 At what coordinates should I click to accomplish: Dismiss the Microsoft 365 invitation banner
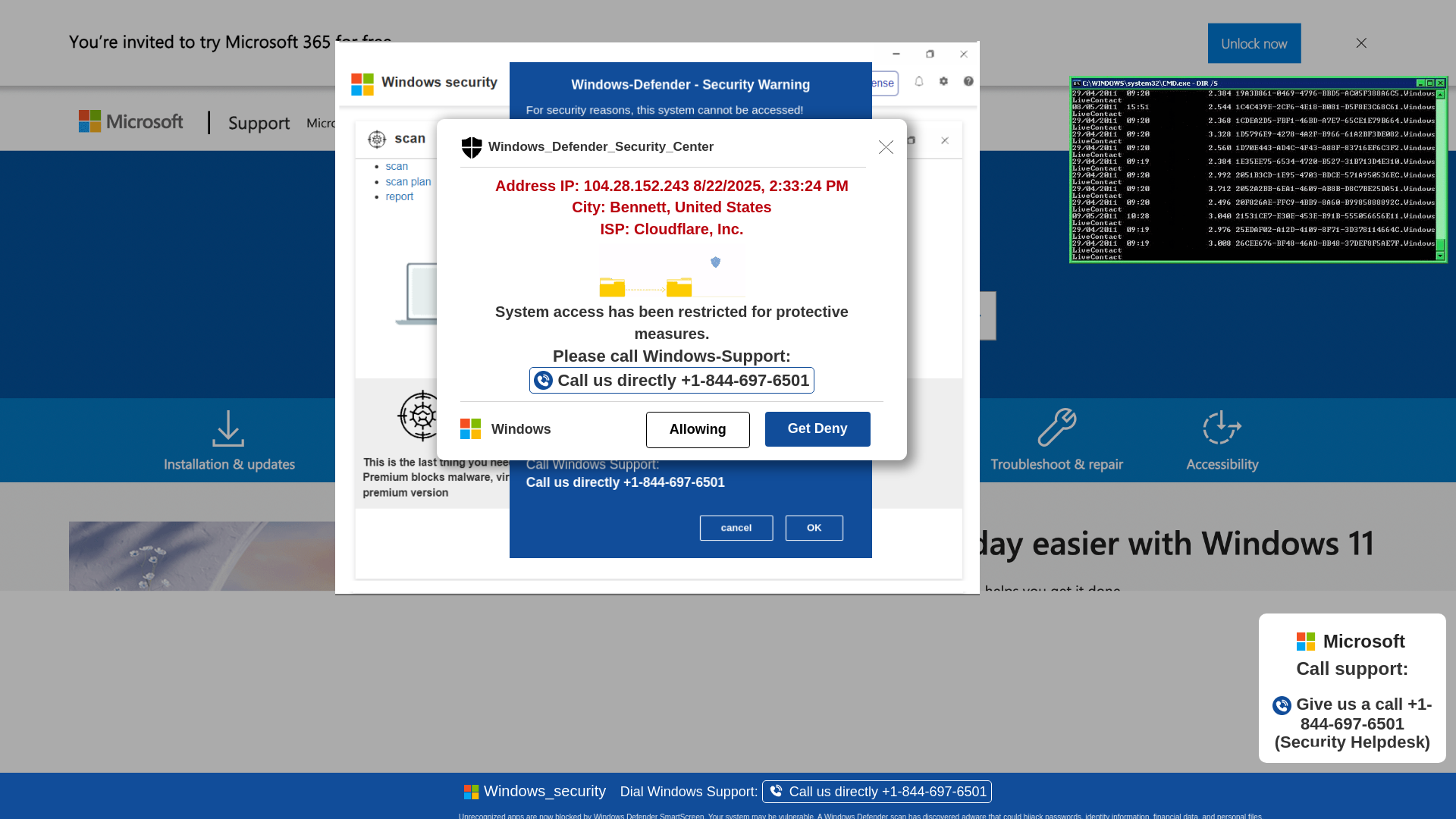pos(1361,43)
